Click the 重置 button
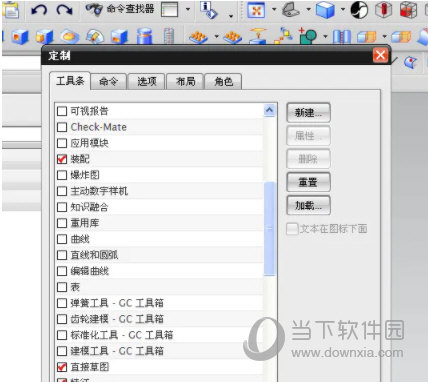428x382 pixels. (x=308, y=182)
